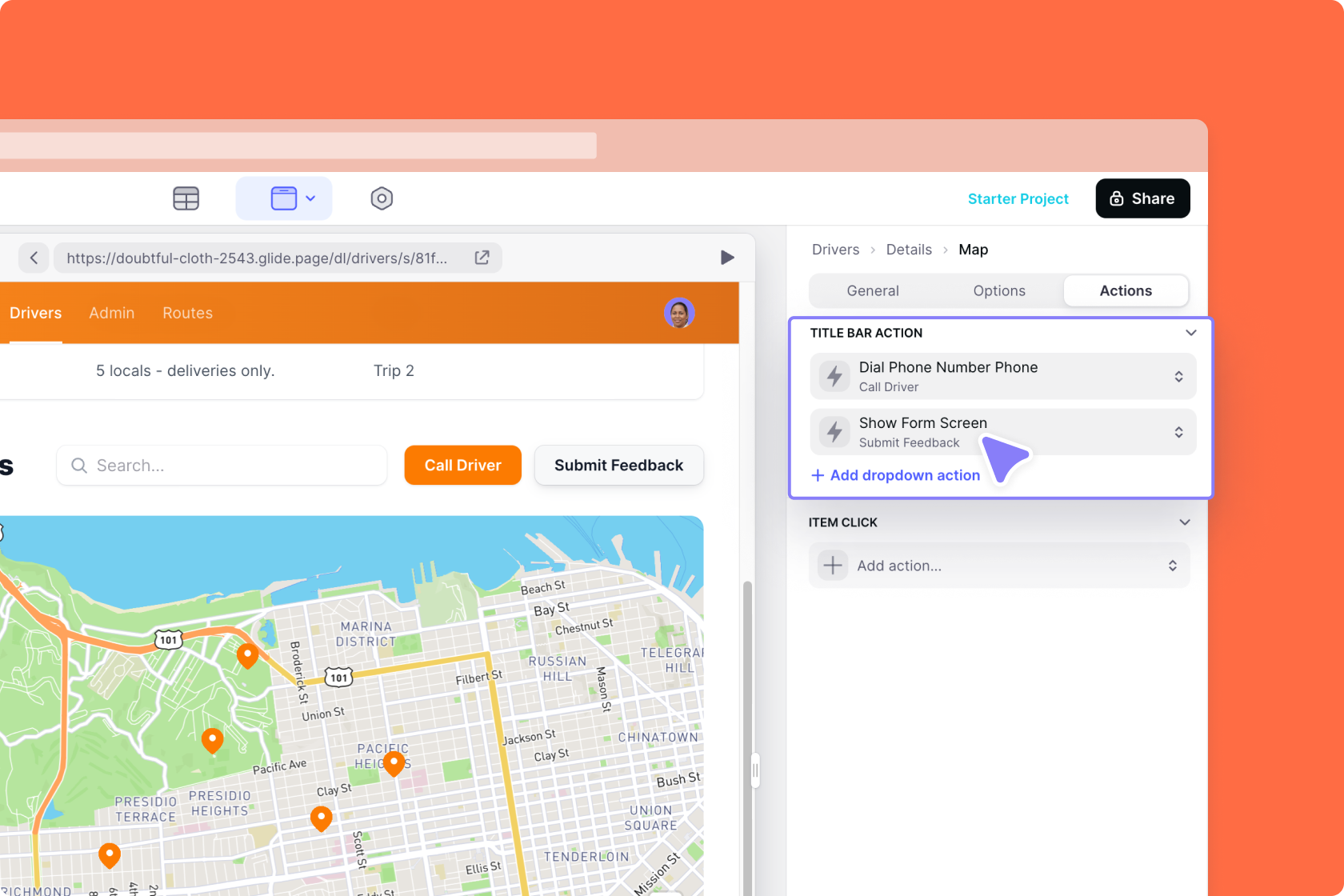The image size is (1344, 896).
Task: Click into the Search input field
Action: (232, 466)
